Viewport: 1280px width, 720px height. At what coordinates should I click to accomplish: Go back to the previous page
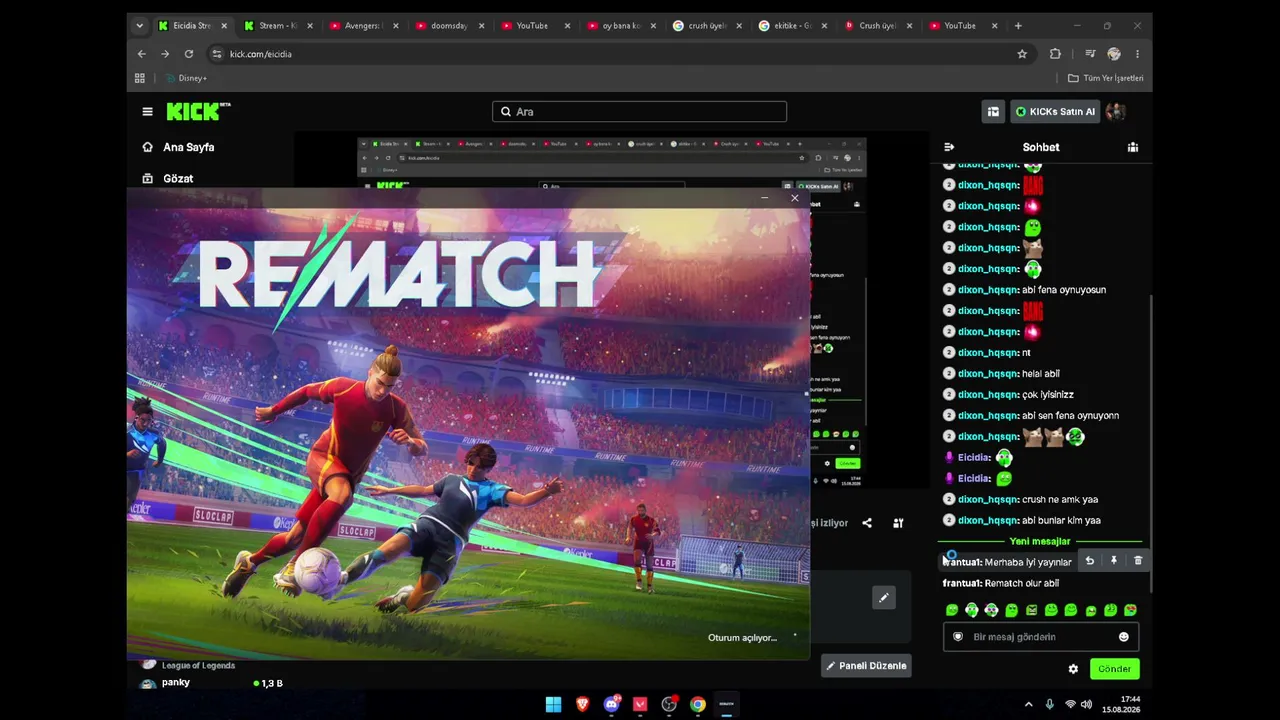point(141,54)
